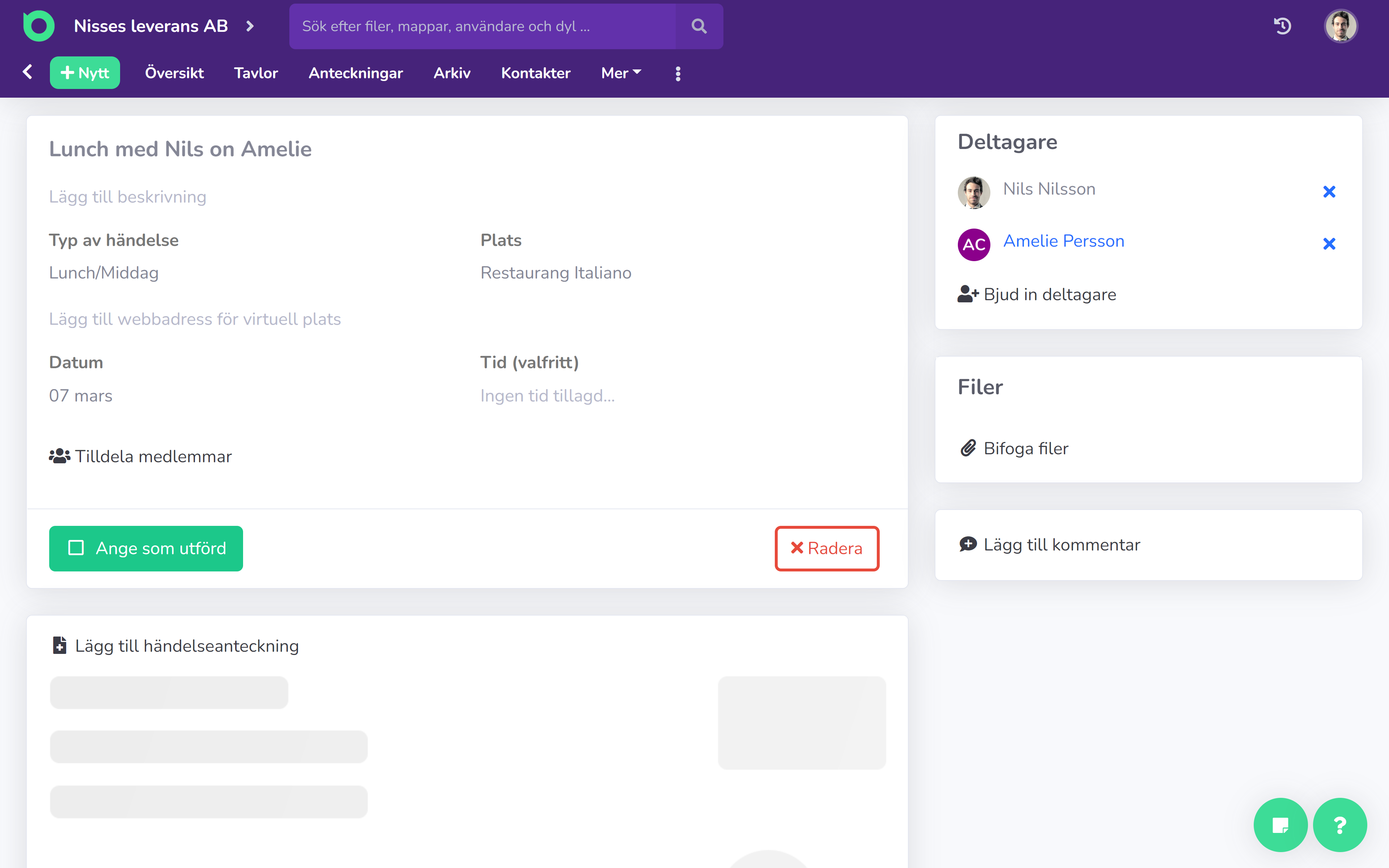Screen dimensions: 1389x868
Task: Open the vertical three-dot options menu
Action: (678, 73)
